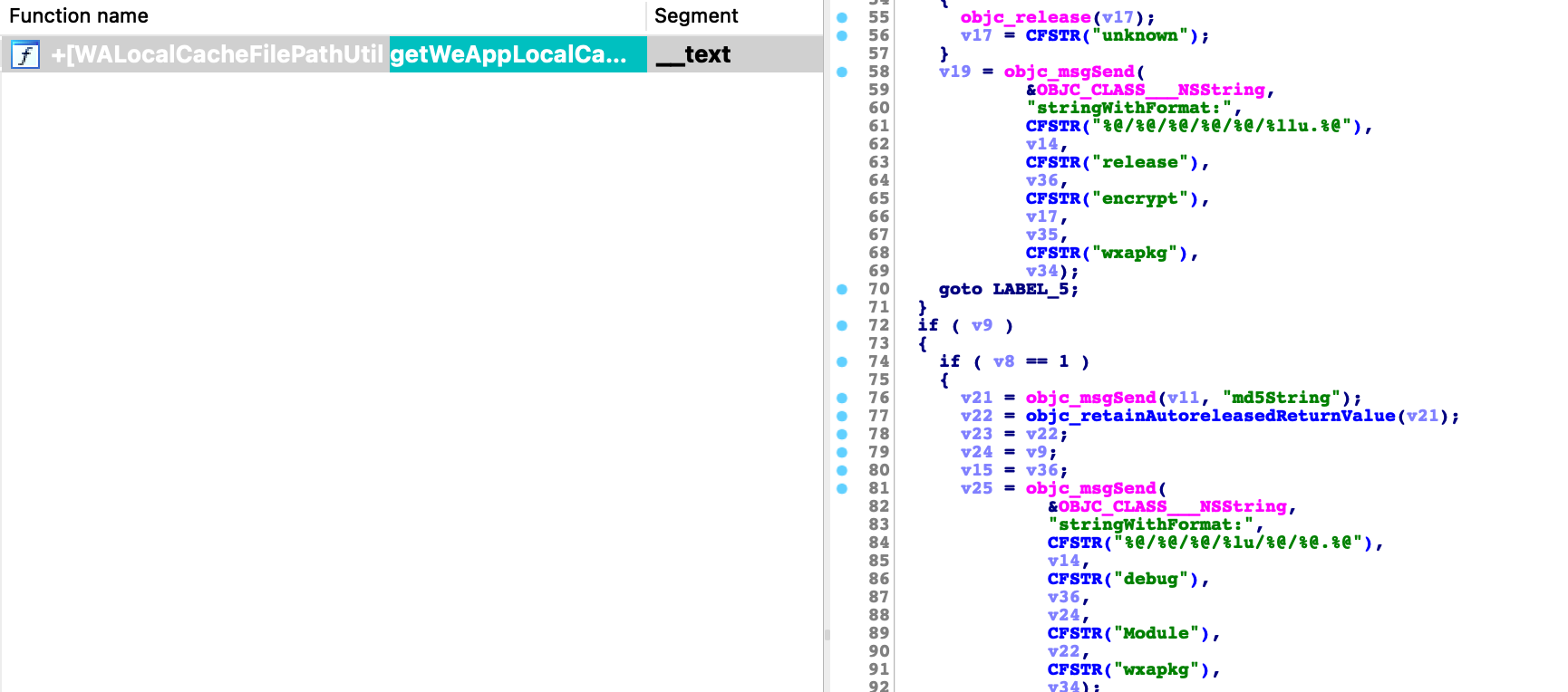Click the breakpoint marker beside line 72

(842, 325)
